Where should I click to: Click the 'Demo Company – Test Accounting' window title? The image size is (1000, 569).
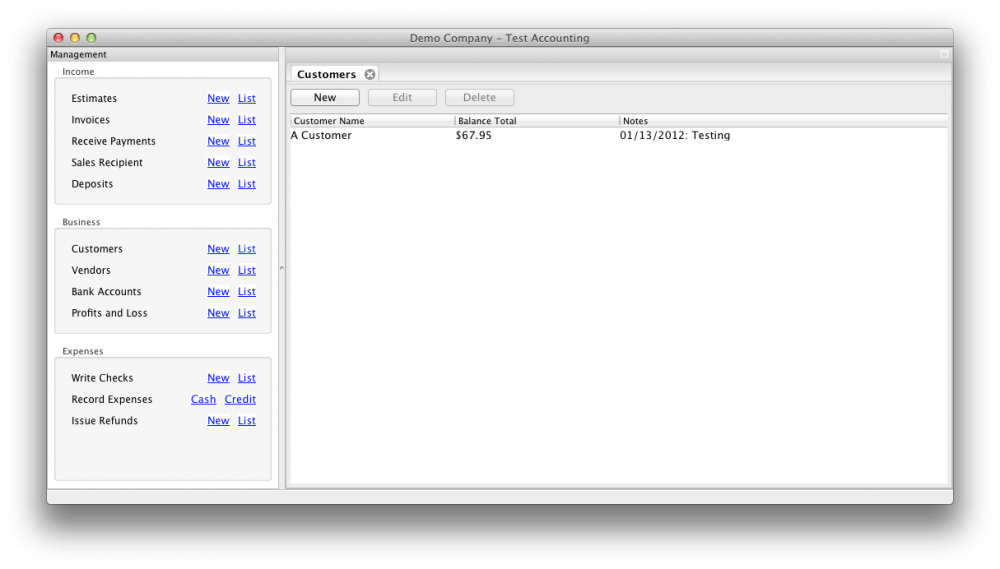[x=499, y=38]
